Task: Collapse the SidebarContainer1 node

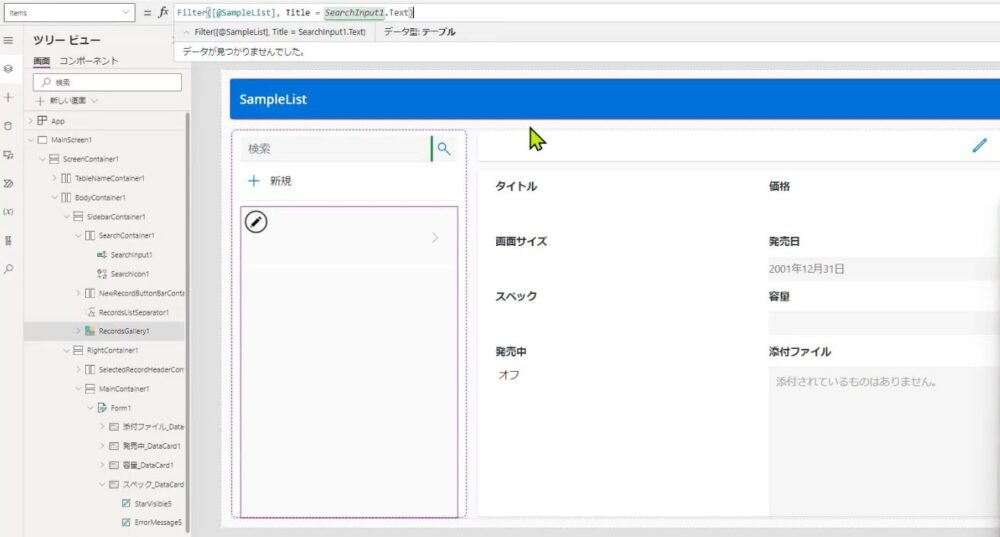Action: pyautogui.click(x=66, y=216)
